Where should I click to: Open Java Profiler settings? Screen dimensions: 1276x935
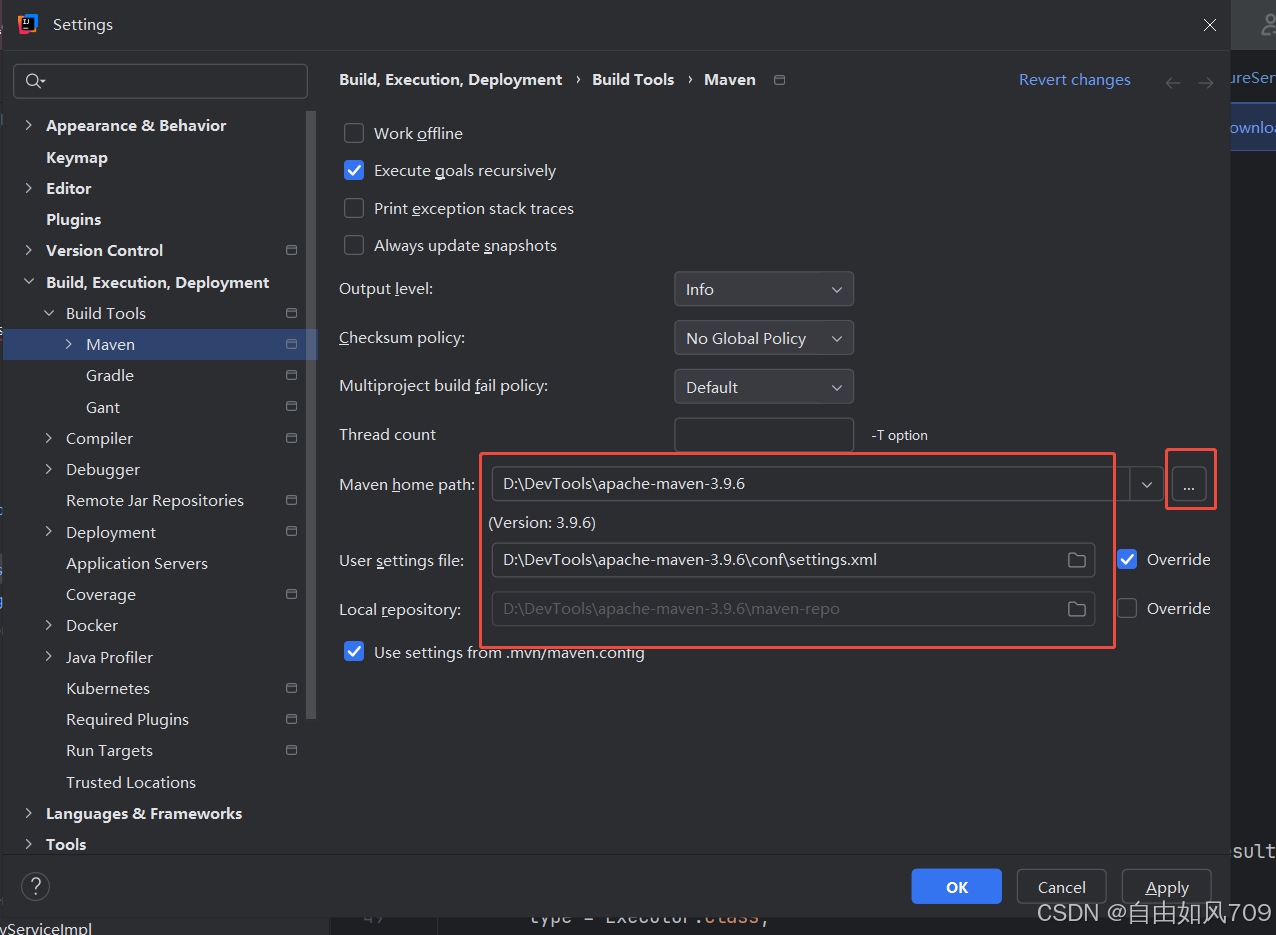click(109, 657)
